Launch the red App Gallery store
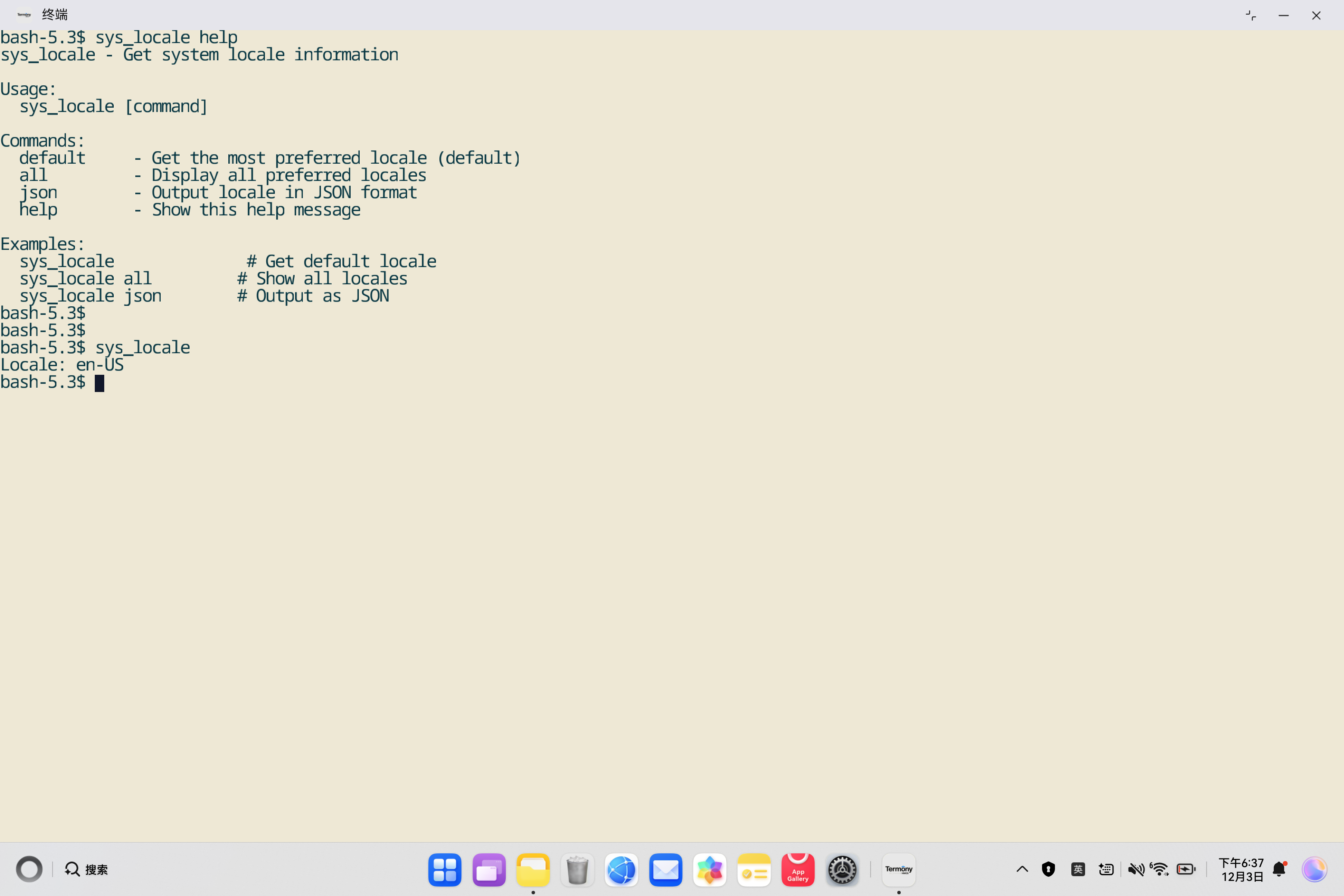The image size is (1344, 896). coord(798,870)
